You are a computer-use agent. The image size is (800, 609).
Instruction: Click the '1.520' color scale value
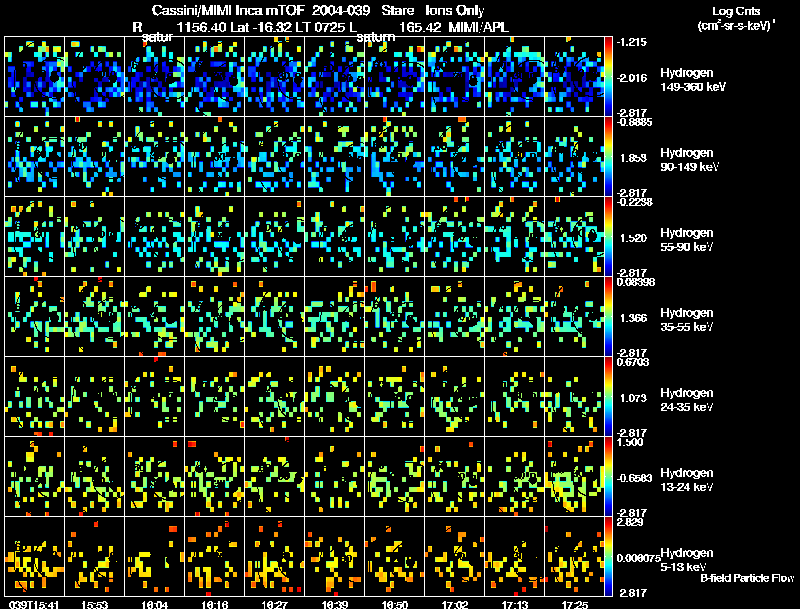coord(633,238)
